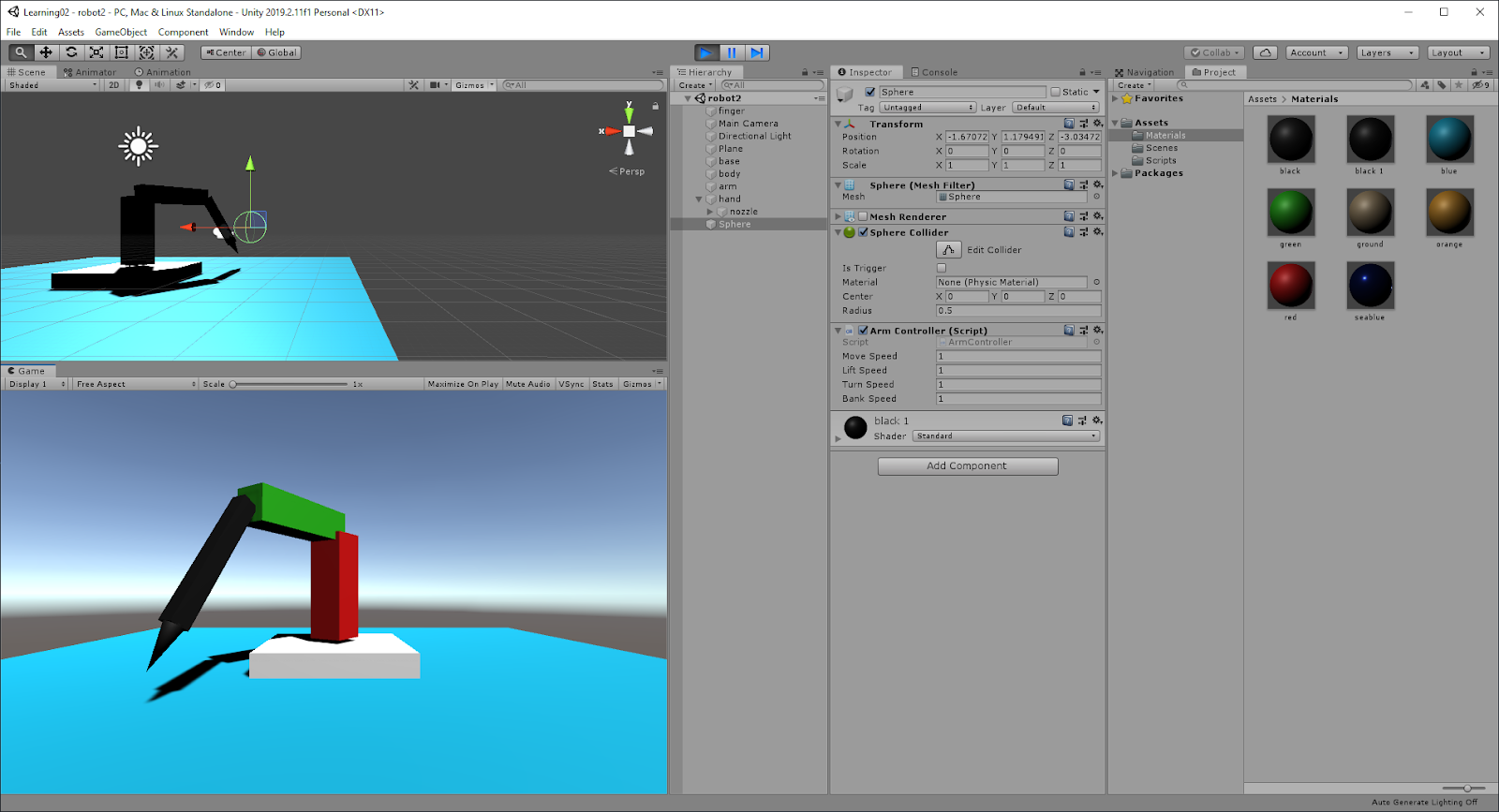
Task: Select the Rect Transform tool
Action: click(122, 52)
